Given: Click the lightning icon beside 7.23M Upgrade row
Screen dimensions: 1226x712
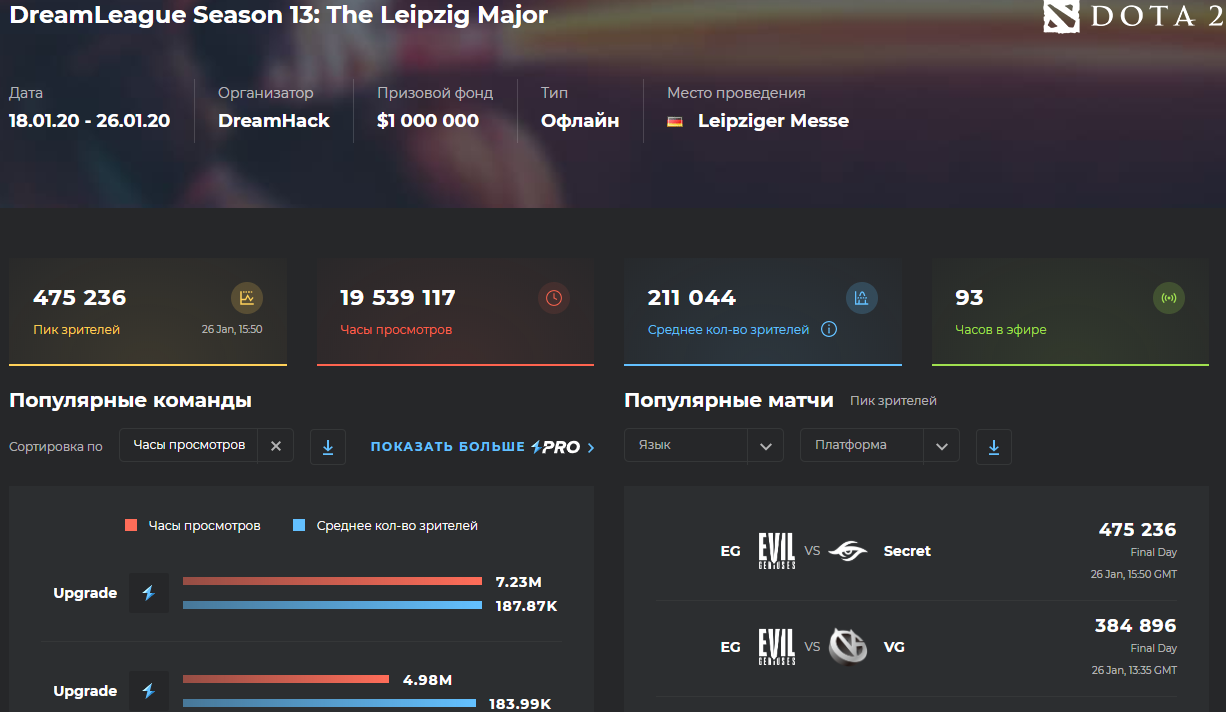Looking at the screenshot, I should pyautogui.click(x=149, y=593).
